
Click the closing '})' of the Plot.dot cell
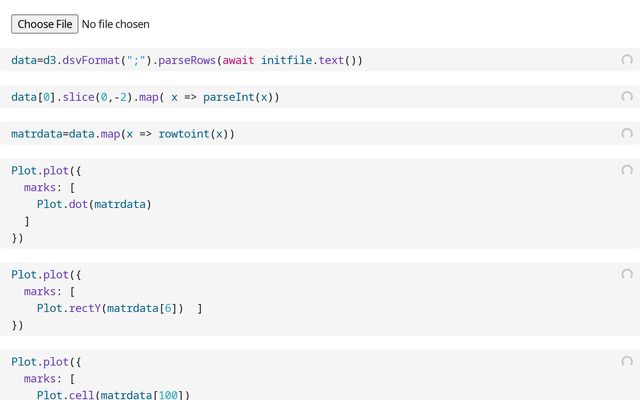pyautogui.click(x=17, y=238)
